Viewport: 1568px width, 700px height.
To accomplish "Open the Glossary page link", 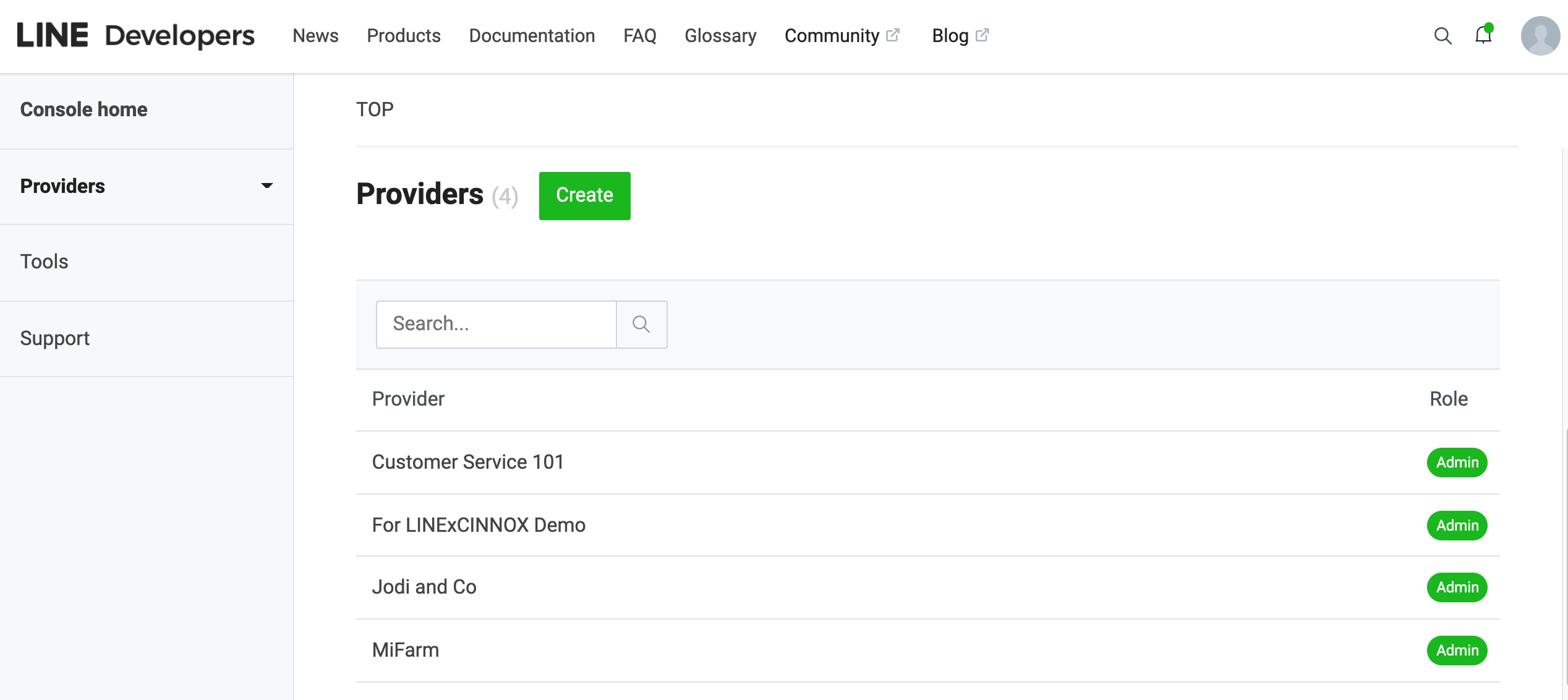I will [720, 35].
